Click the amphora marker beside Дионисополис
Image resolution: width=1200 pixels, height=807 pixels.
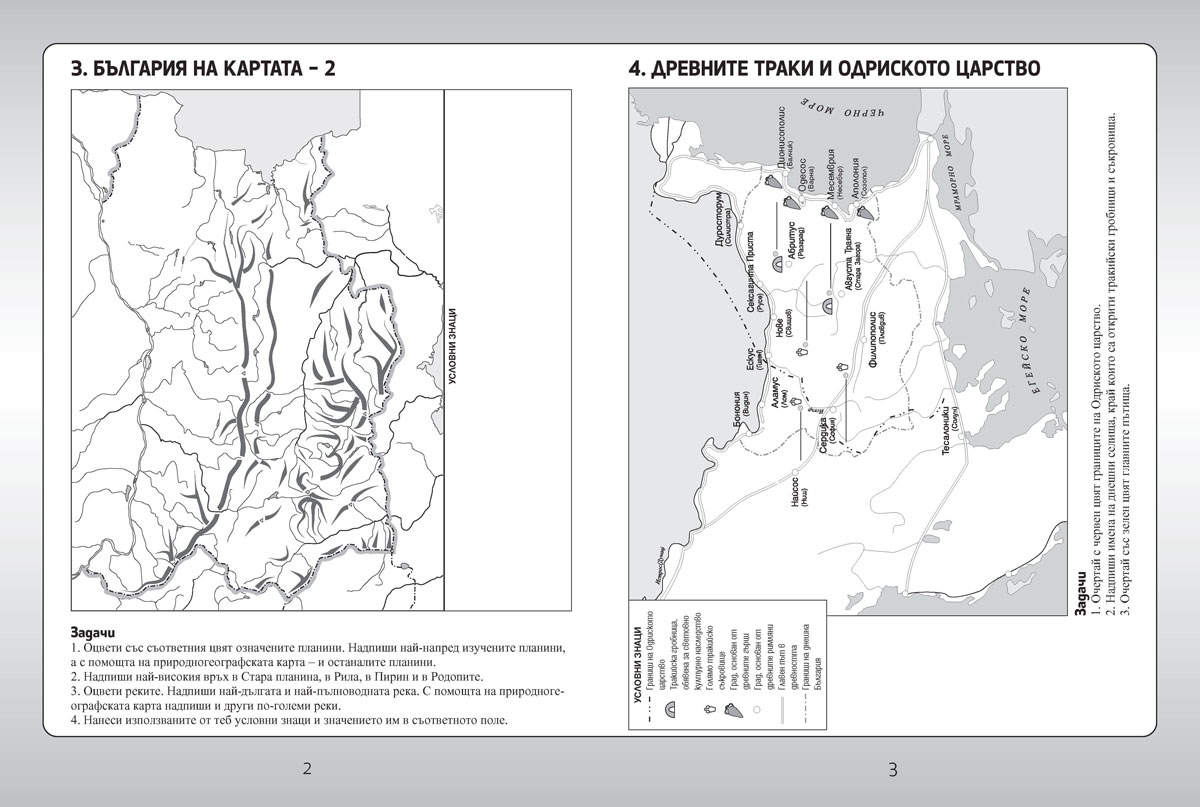tap(772, 183)
